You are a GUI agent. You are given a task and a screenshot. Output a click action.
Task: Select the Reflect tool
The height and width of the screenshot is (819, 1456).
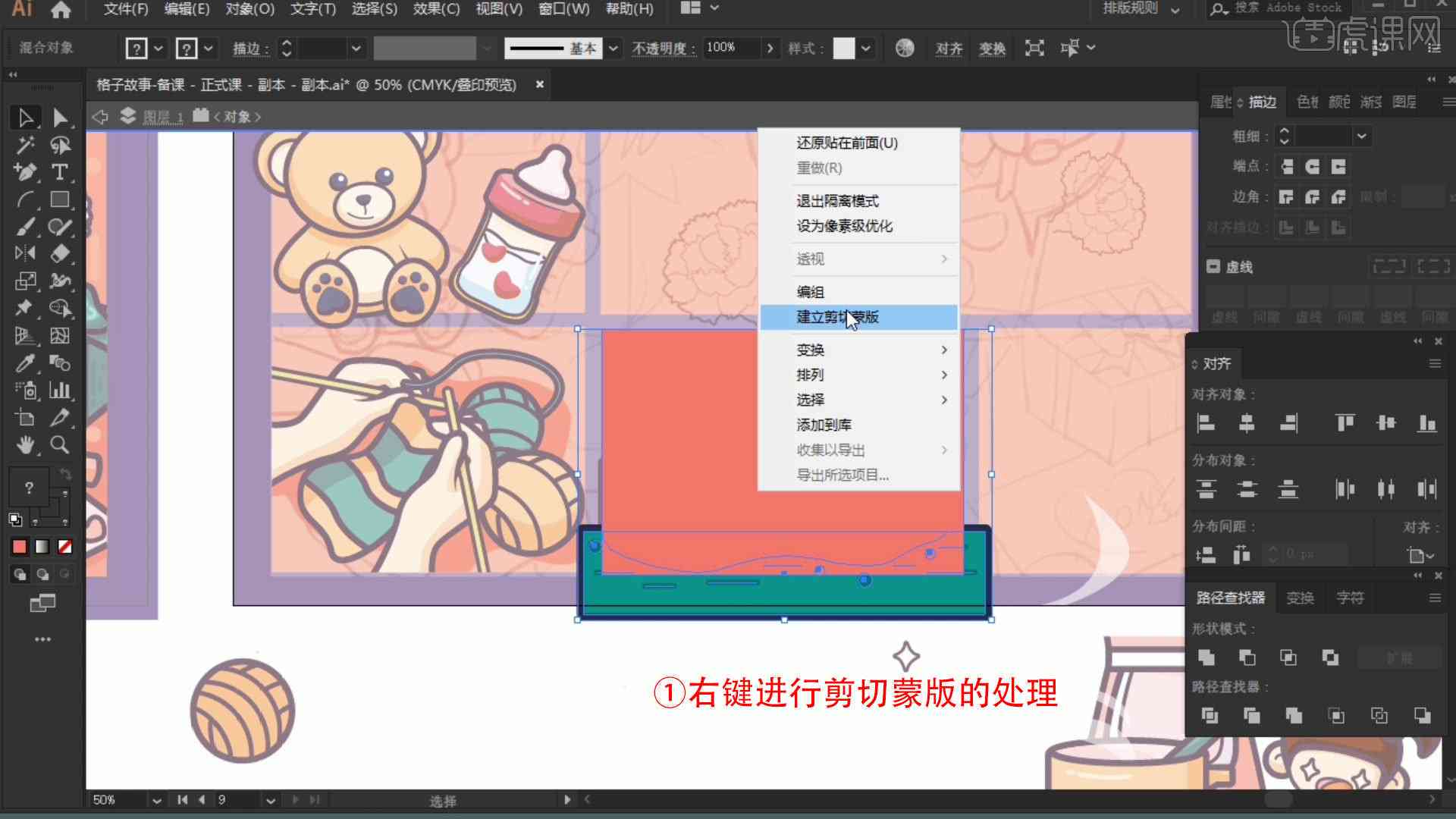coord(25,253)
